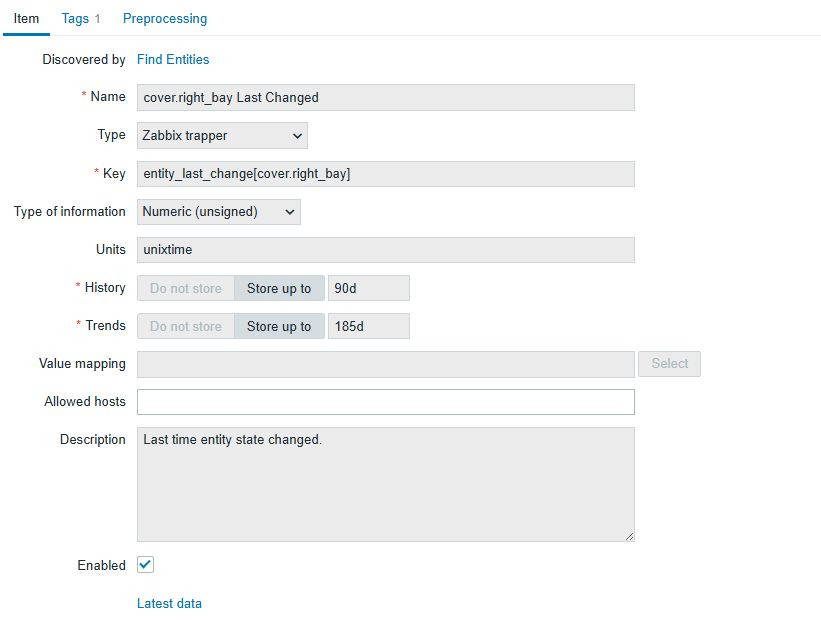Select History 'Store up to' option
Viewport: 821px width, 621px height.
click(x=279, y=288)
